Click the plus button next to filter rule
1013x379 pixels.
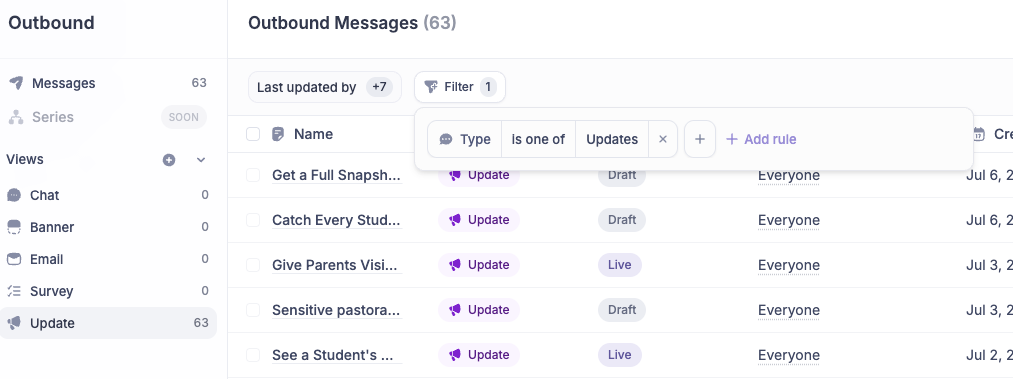click(700, 139)
